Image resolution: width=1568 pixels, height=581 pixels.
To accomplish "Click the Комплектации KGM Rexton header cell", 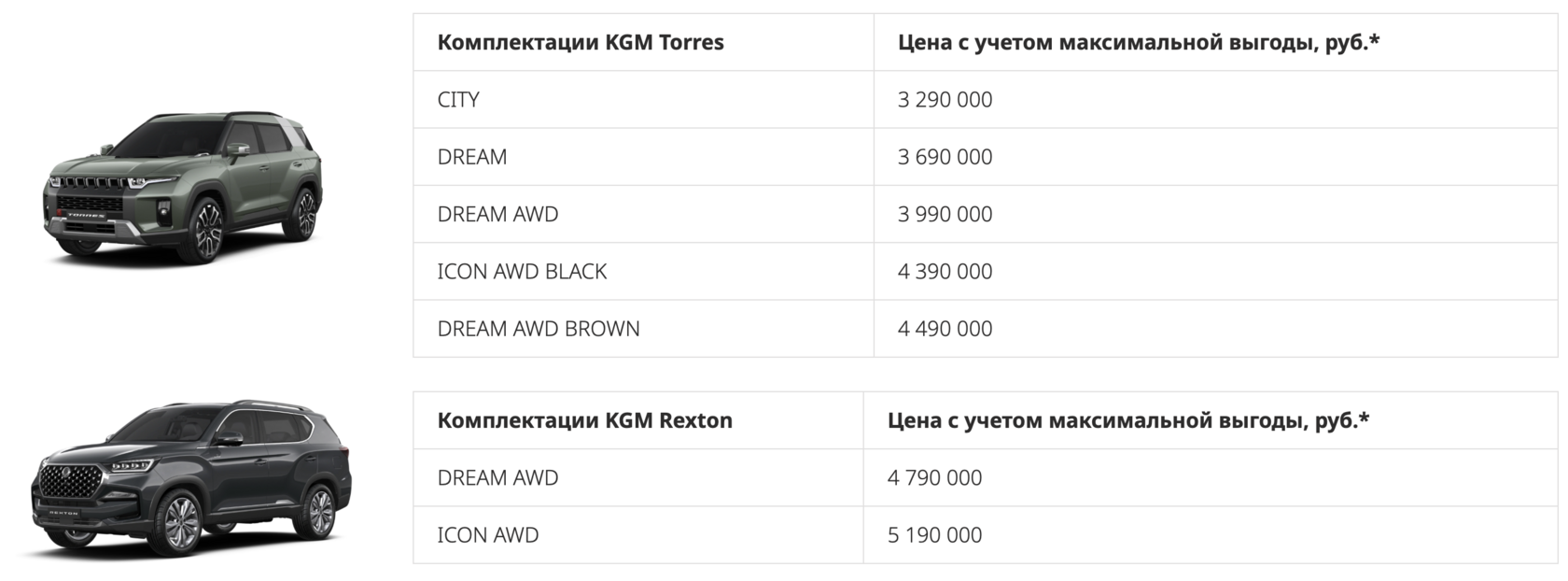I will pyautogui.click(x=584, y=421).
